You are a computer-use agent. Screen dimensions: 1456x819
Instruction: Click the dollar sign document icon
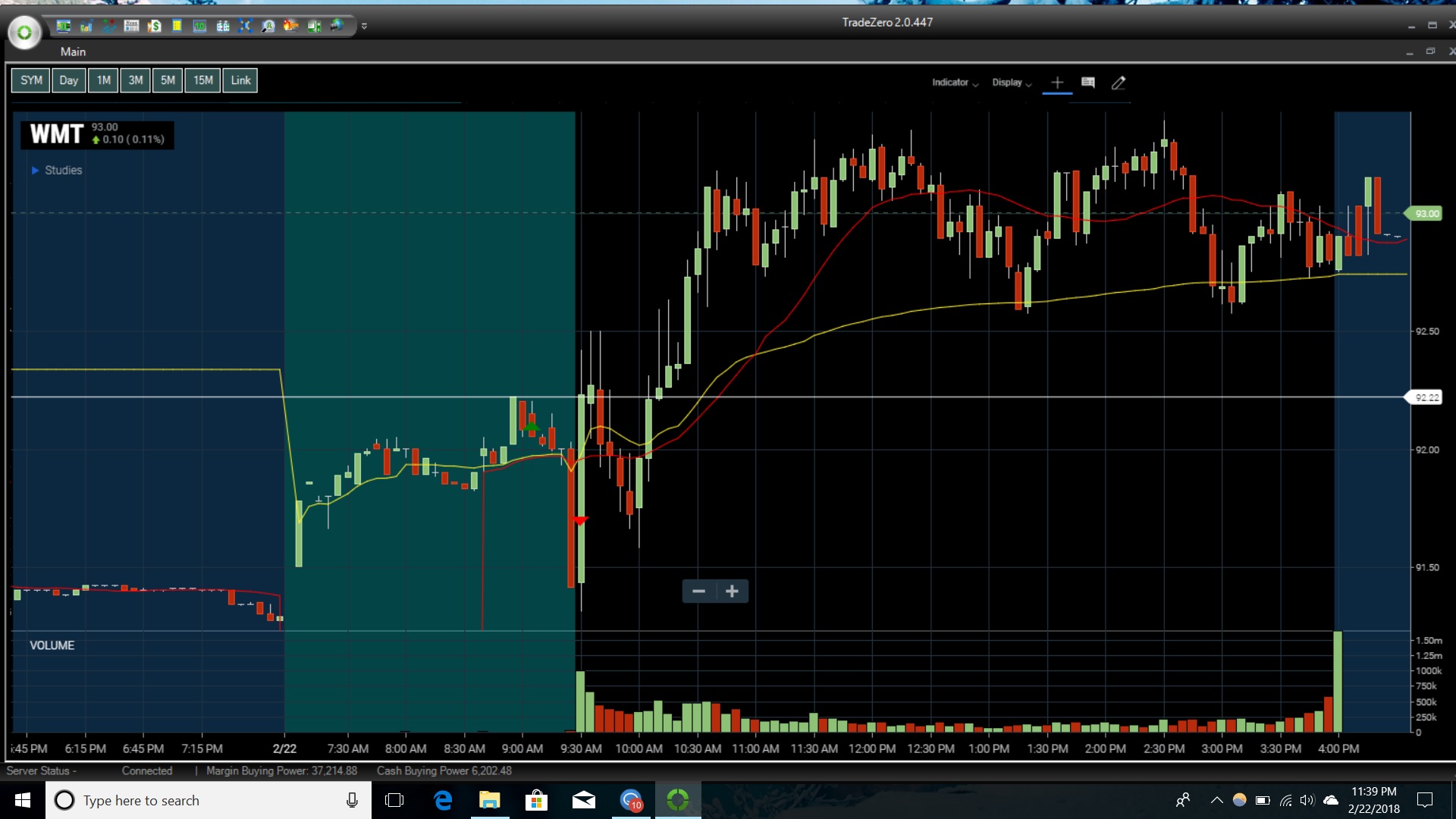coord(155,27)
